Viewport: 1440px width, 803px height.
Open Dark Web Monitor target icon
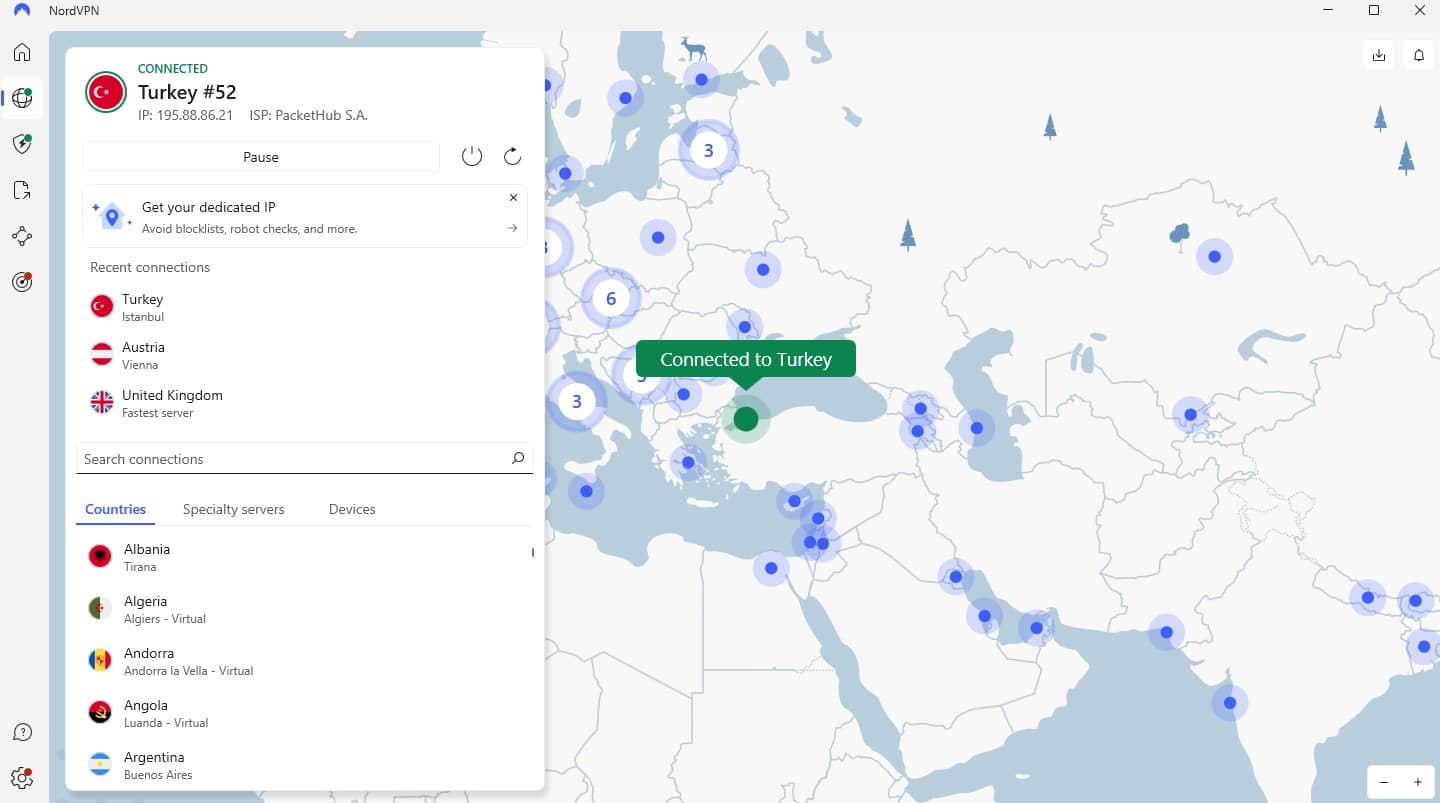(22, 282)
